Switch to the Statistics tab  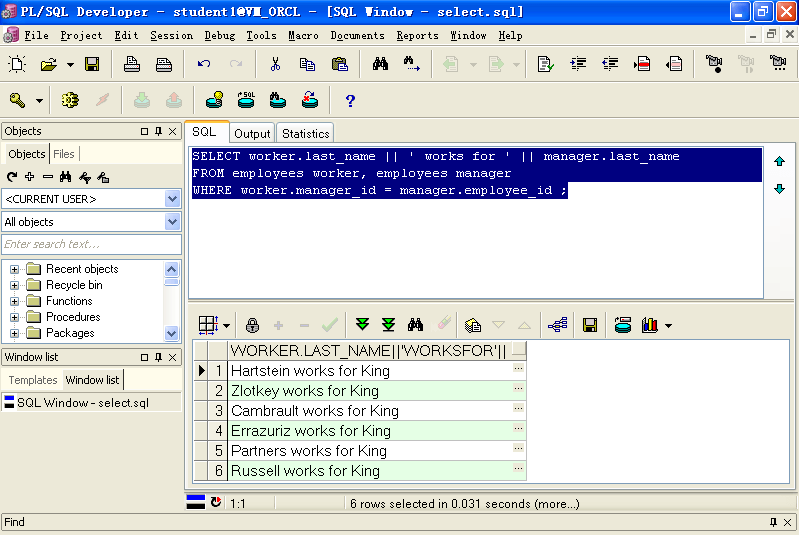coord(306,133)
